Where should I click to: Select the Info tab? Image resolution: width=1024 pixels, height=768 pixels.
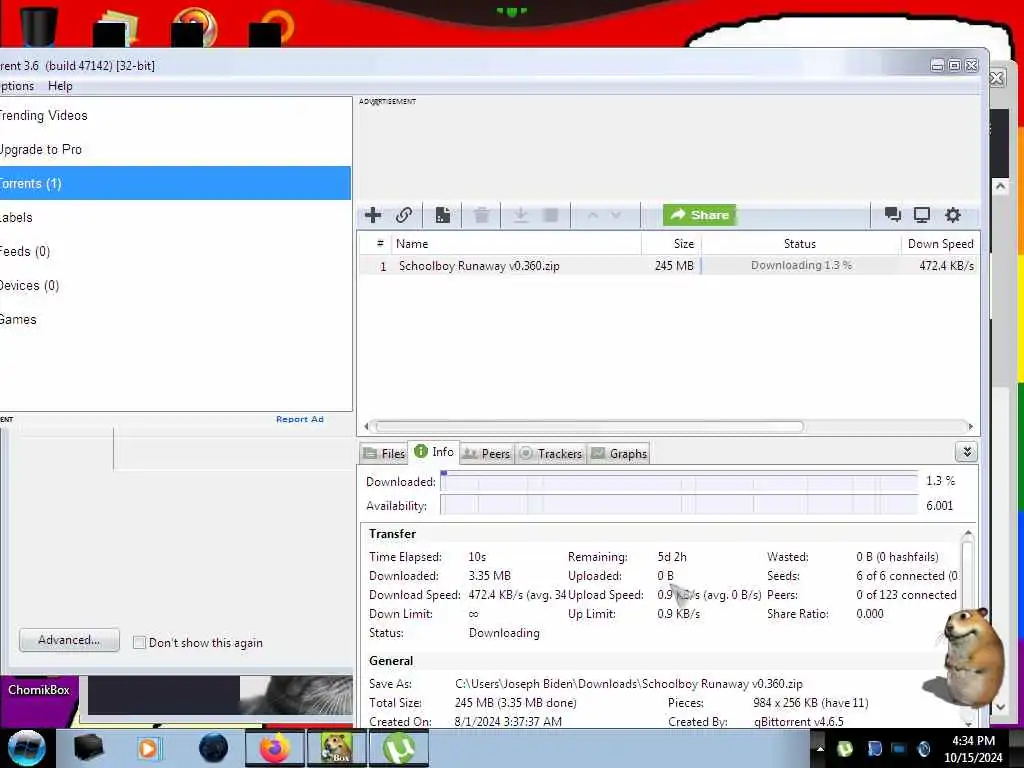tap(434, 452)
